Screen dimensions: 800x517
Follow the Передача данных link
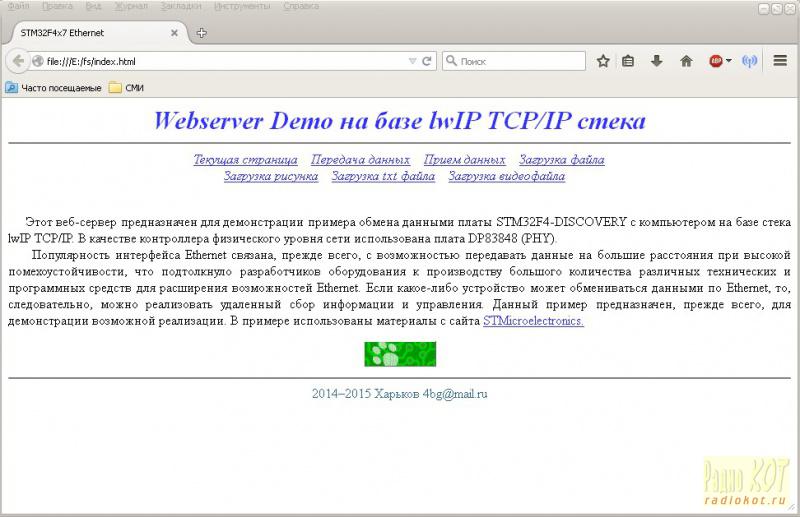click(x=360, y=160)
